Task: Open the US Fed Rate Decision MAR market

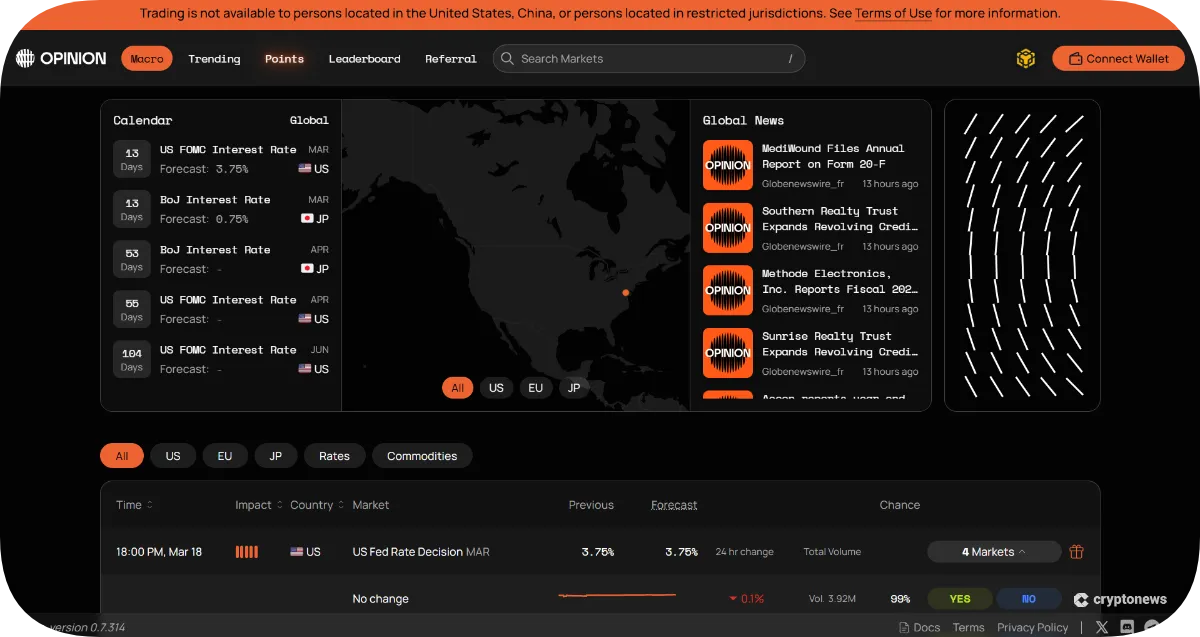Action: [421, 552]
